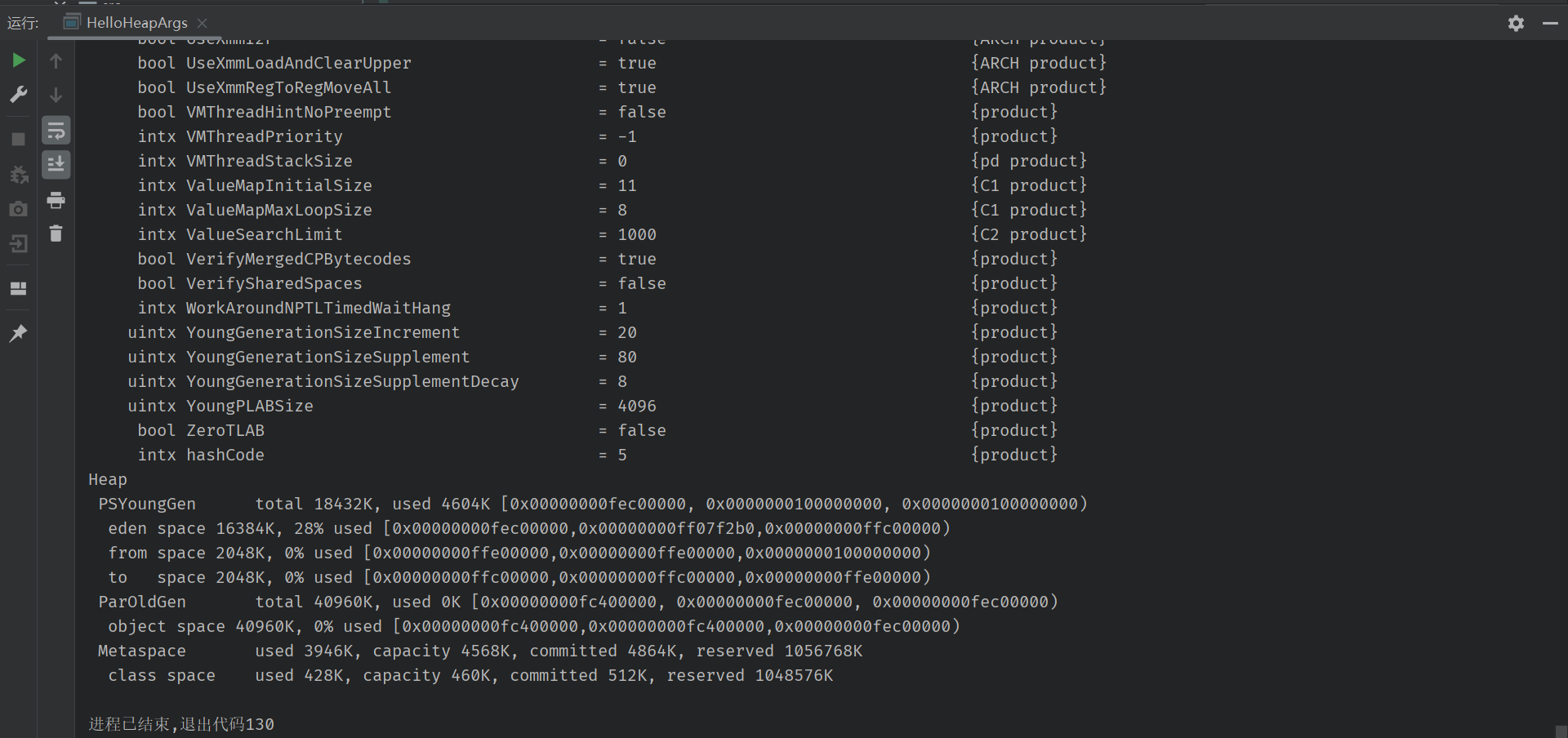Toggle scroll to end of console
Image resolution: width=1568 pixels, height=738 pixels.
(x=56, y=165)
